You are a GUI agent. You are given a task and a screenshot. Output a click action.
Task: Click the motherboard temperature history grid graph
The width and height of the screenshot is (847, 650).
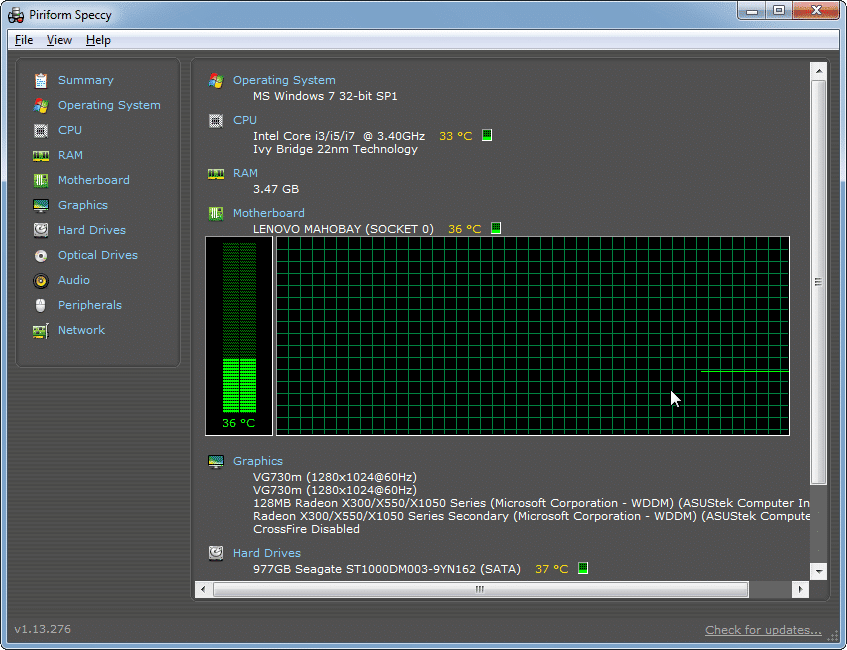coord(533,336)
